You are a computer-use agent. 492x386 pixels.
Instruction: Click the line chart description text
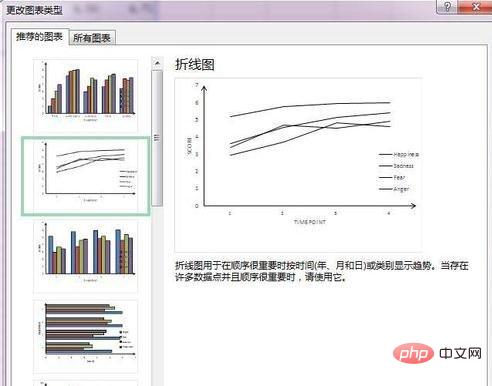tap(322, 271)
